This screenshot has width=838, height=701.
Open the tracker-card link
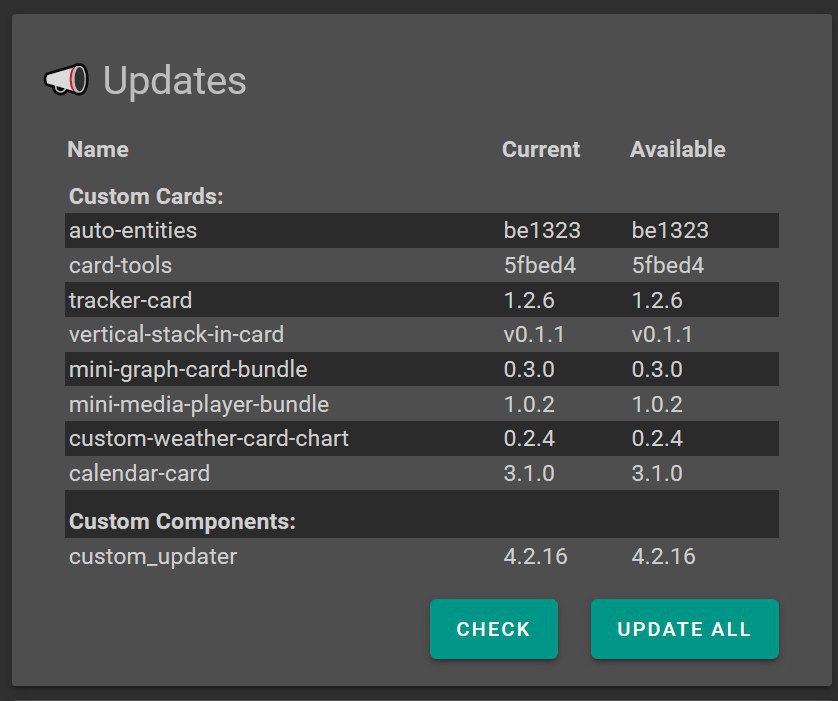pos(130,300)
